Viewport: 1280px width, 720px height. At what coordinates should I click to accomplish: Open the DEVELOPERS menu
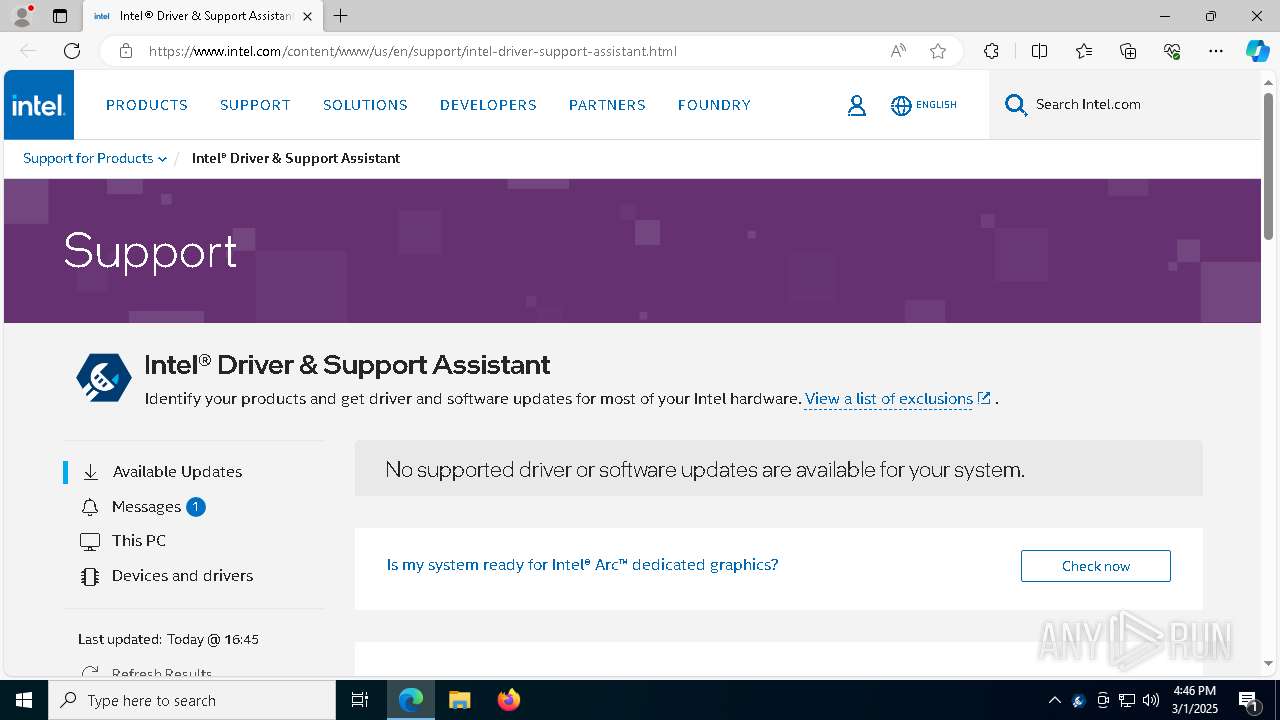point(488,105)
